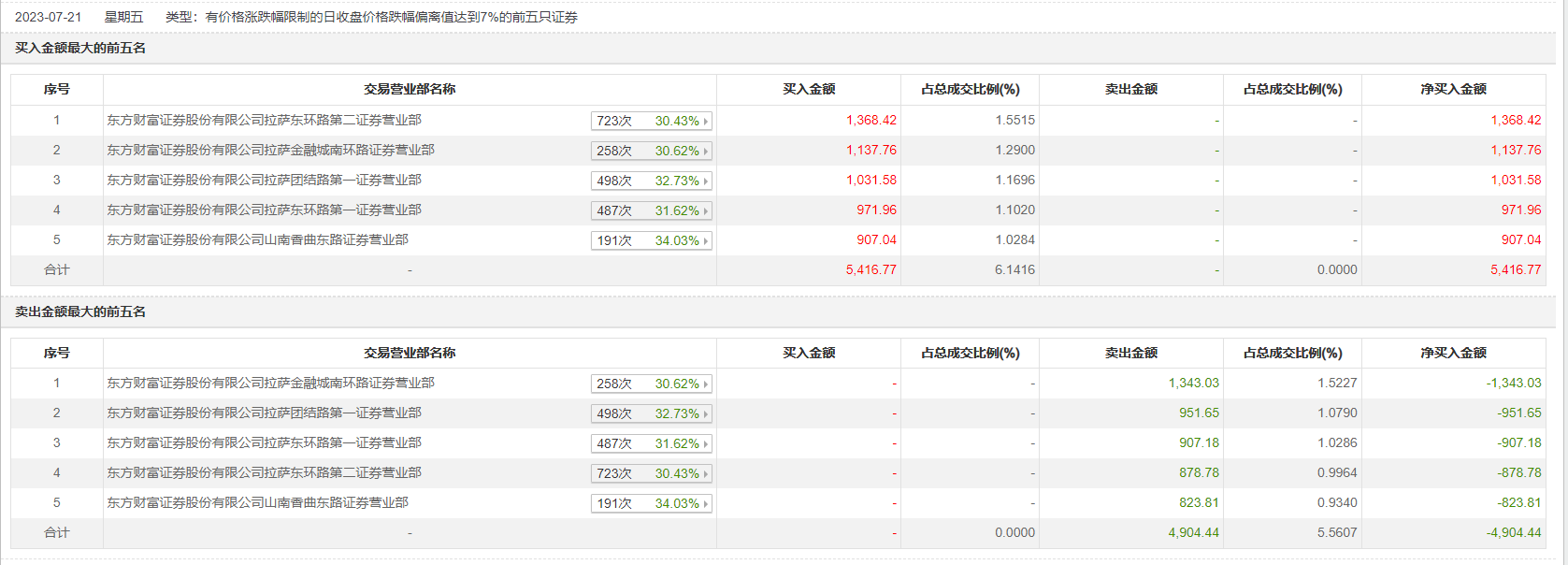Open 山南香曲东路证券营业部 link in sell table

point(257,503)
